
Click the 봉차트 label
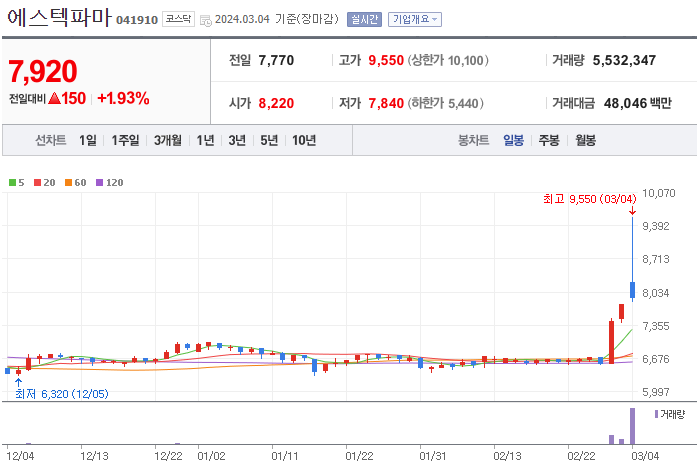473,140
